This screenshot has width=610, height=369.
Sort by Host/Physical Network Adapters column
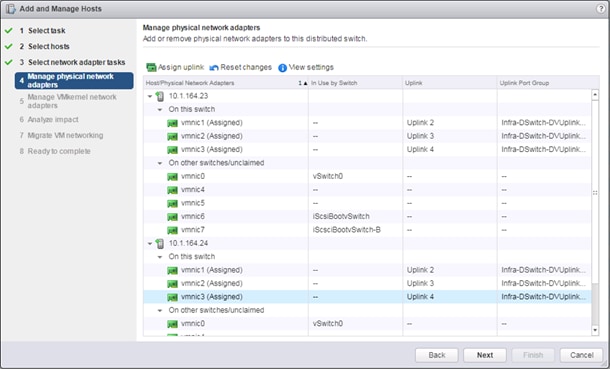click(x=226, y=83)
